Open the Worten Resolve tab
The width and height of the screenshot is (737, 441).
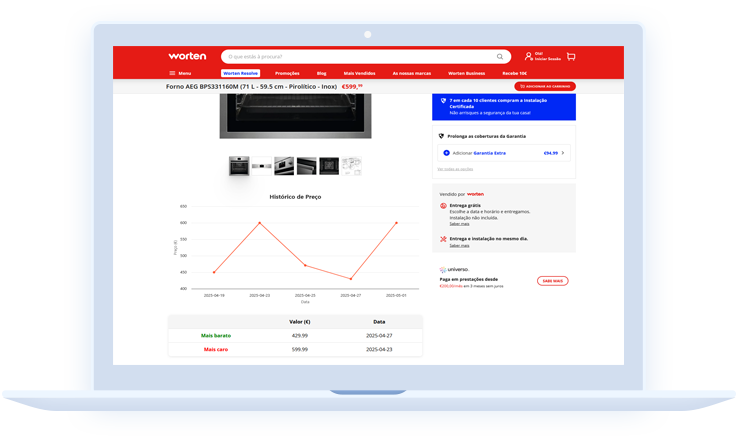click(241, 73)
